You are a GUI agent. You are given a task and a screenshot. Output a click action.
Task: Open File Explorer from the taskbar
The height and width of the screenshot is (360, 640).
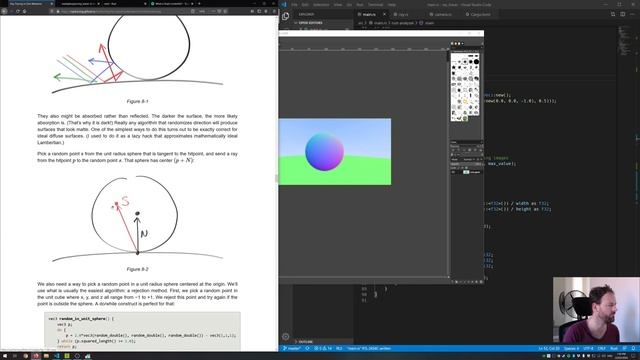click(x=46, y=356)
